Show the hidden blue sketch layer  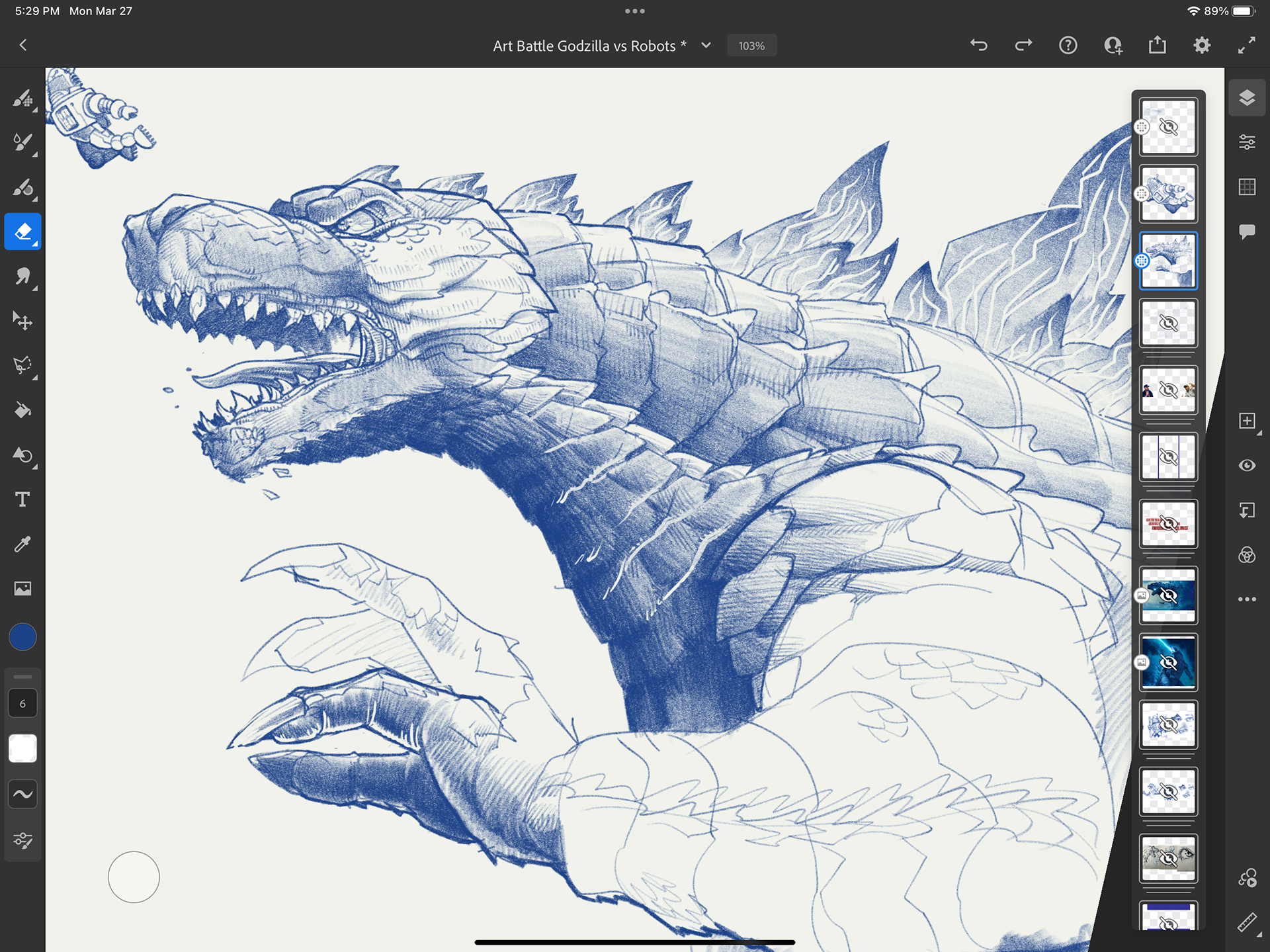[x=1168, y=725]
